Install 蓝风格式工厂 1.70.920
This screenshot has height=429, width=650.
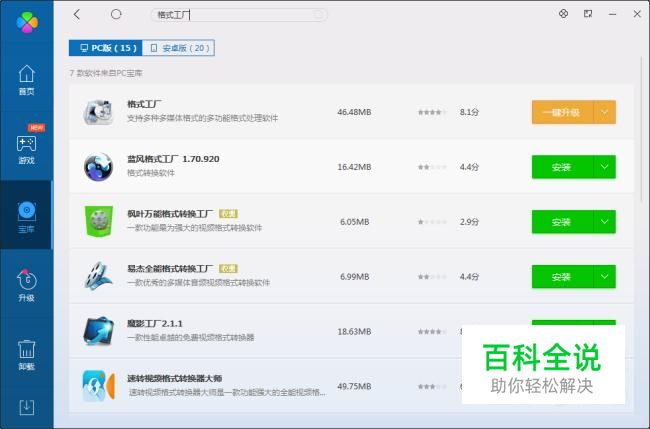pyautogui.click(x=563, y=167)
